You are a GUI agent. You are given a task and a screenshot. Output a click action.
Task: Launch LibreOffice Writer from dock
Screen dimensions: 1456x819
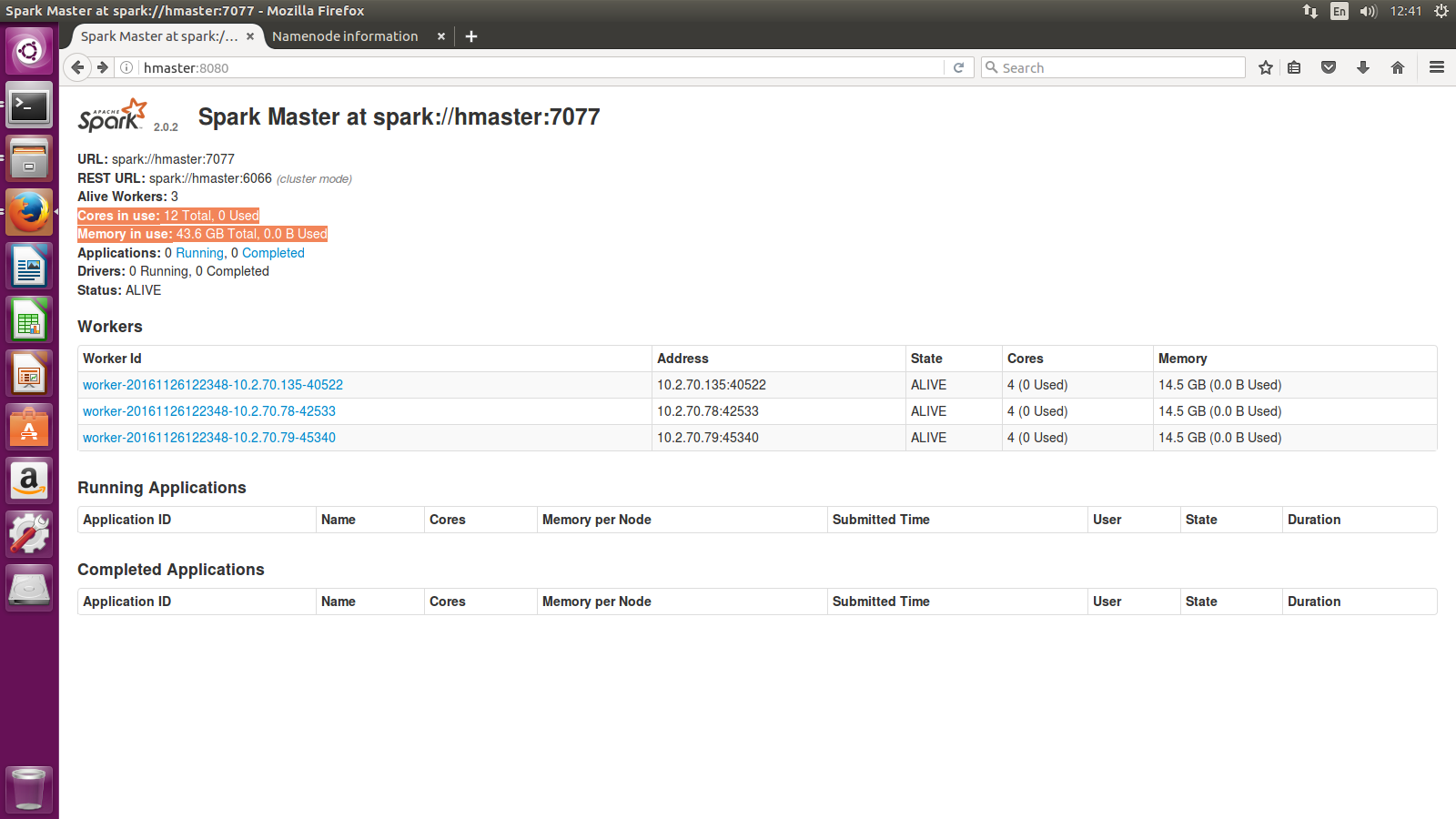(x=29, y=267)
